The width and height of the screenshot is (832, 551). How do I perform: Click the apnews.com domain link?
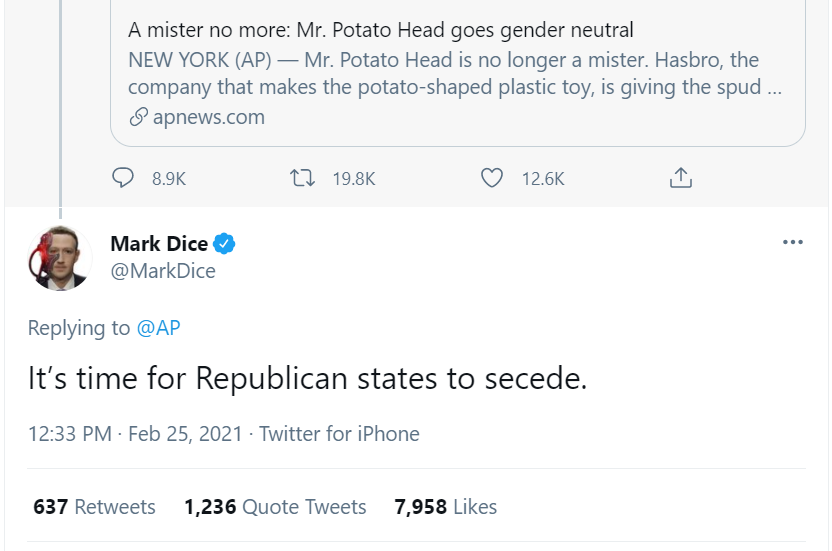pyautogui.click(x=209, y=117)
